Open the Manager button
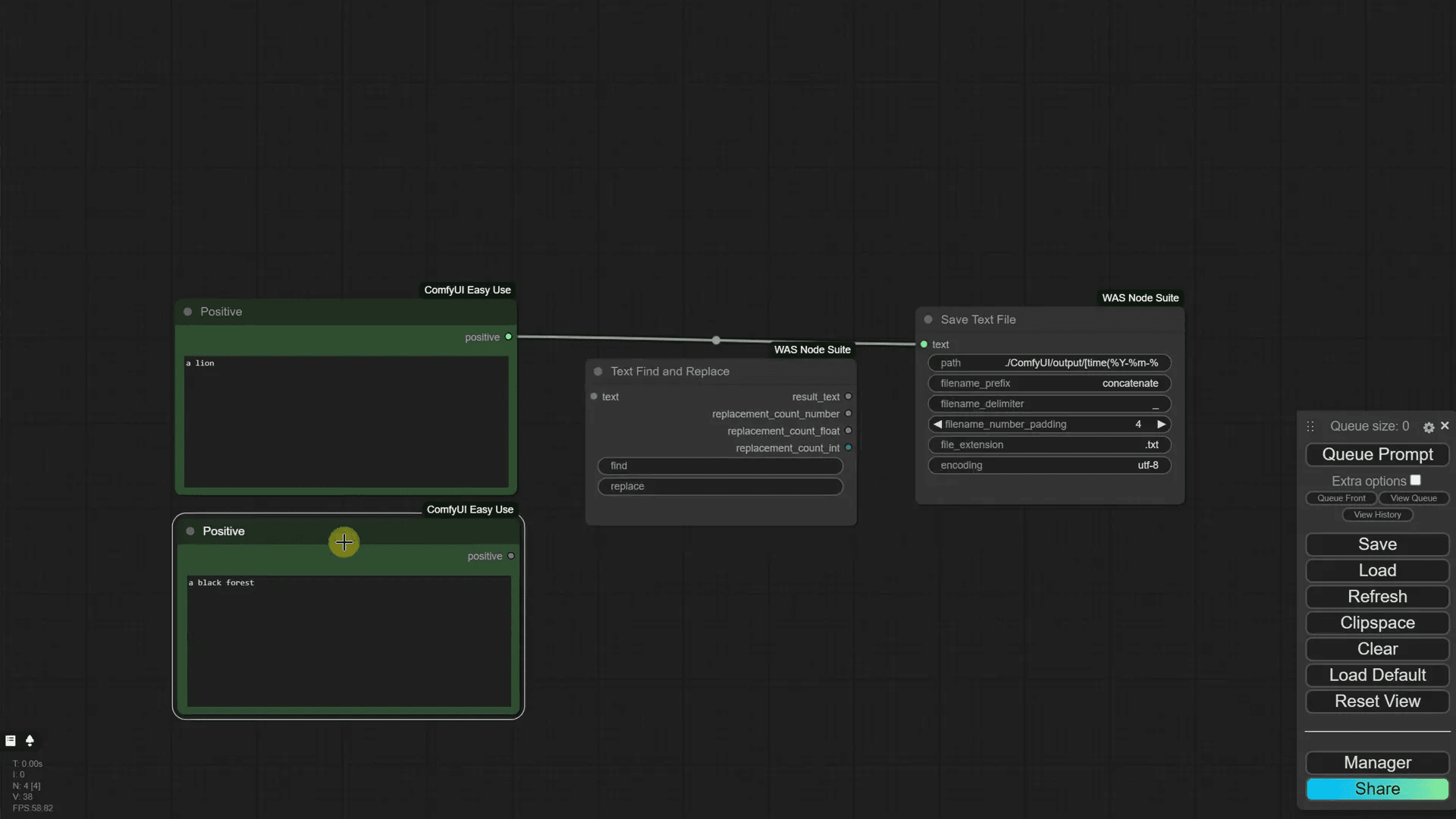The width and height of the screenshot is (1456, 819). (1377, 763)
